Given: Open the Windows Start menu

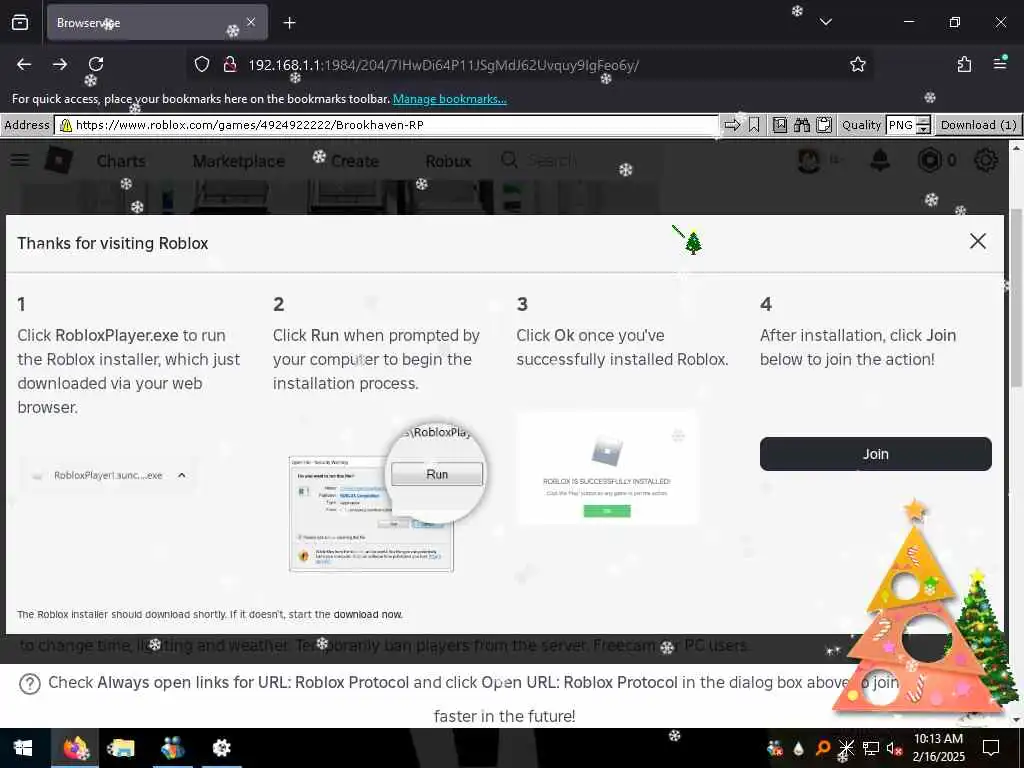Looking at the screenshot, I should pyautogui.click(x=23, y=748).
